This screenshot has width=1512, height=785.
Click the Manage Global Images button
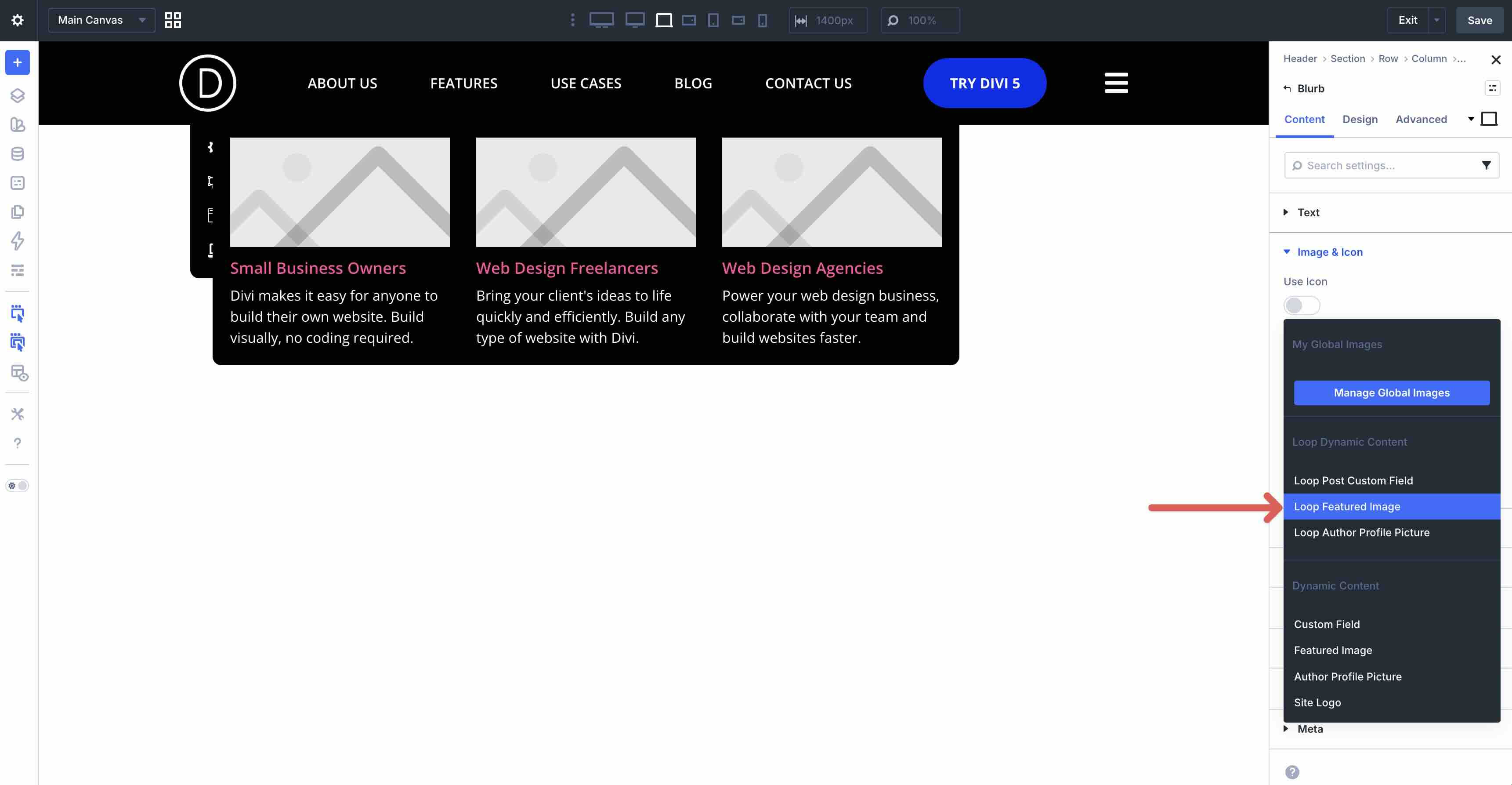click(x=1391, y=393)
